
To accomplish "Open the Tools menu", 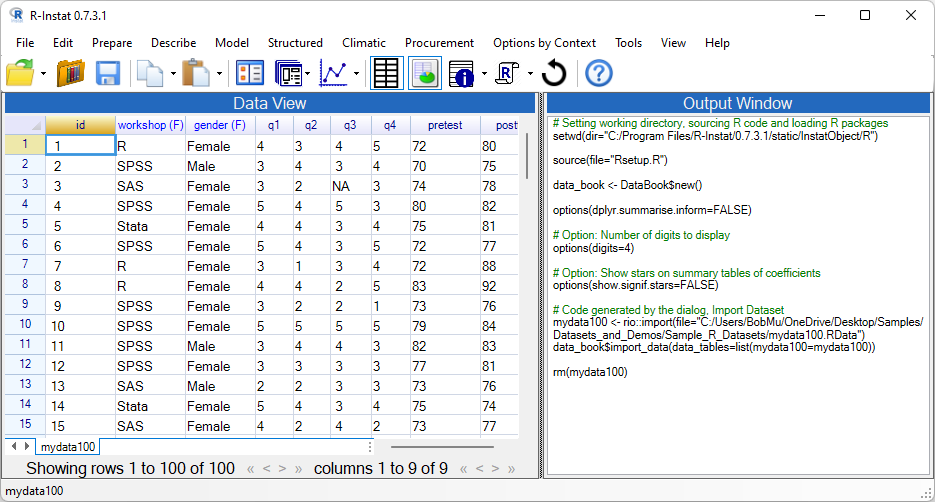I will click(629, 43).
